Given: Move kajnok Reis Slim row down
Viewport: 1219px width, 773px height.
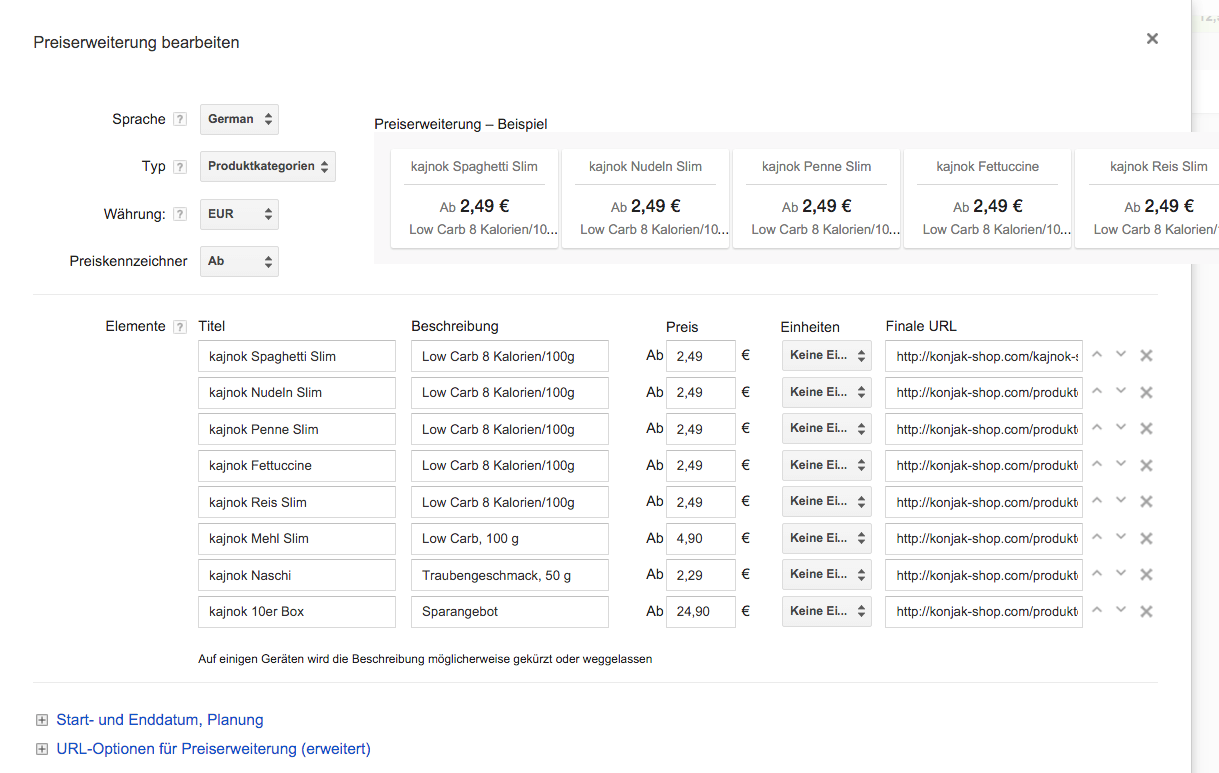Looking at the screenshot, I should tap(1121, 501).
